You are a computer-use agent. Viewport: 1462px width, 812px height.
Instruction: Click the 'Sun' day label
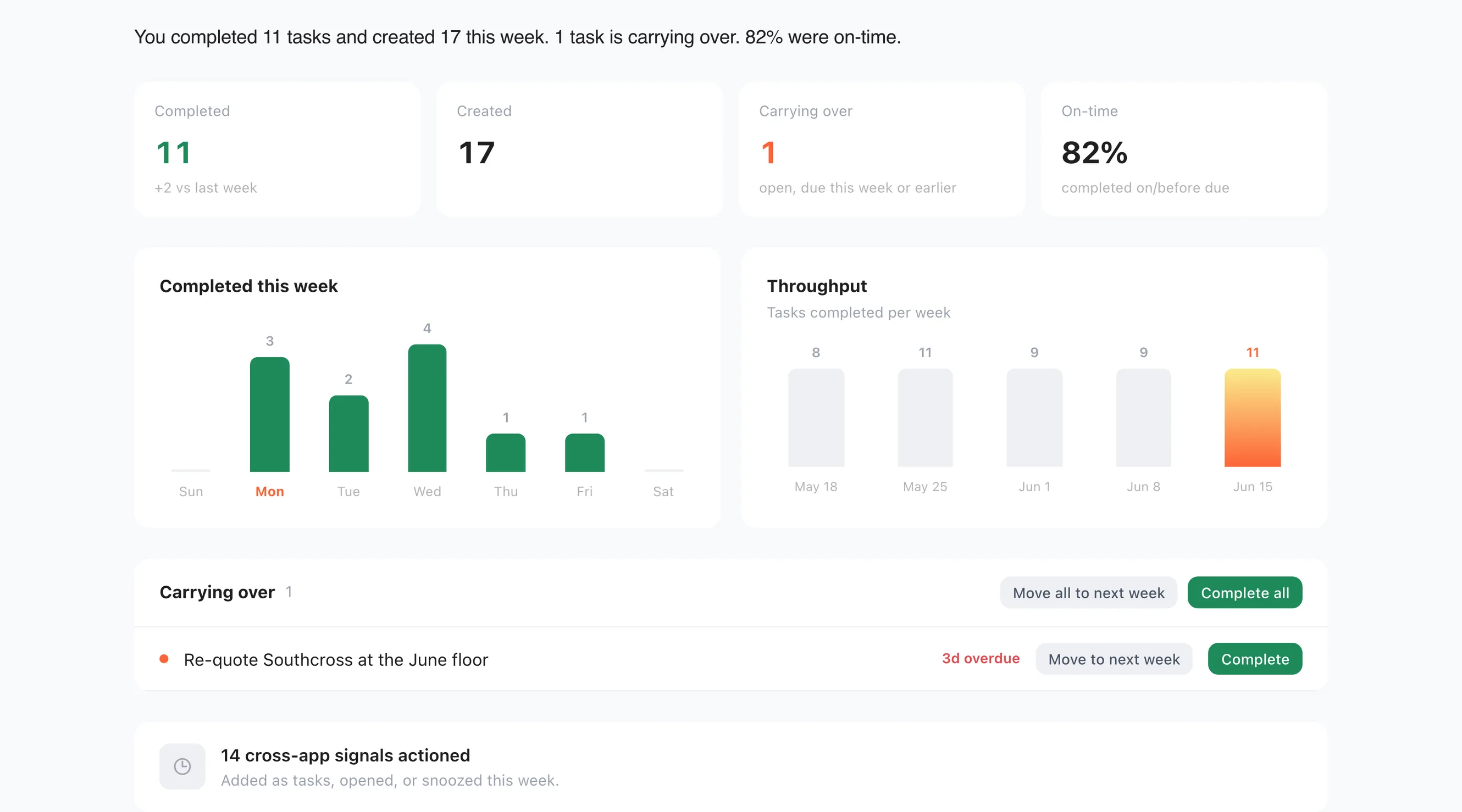tap(191, 491)
